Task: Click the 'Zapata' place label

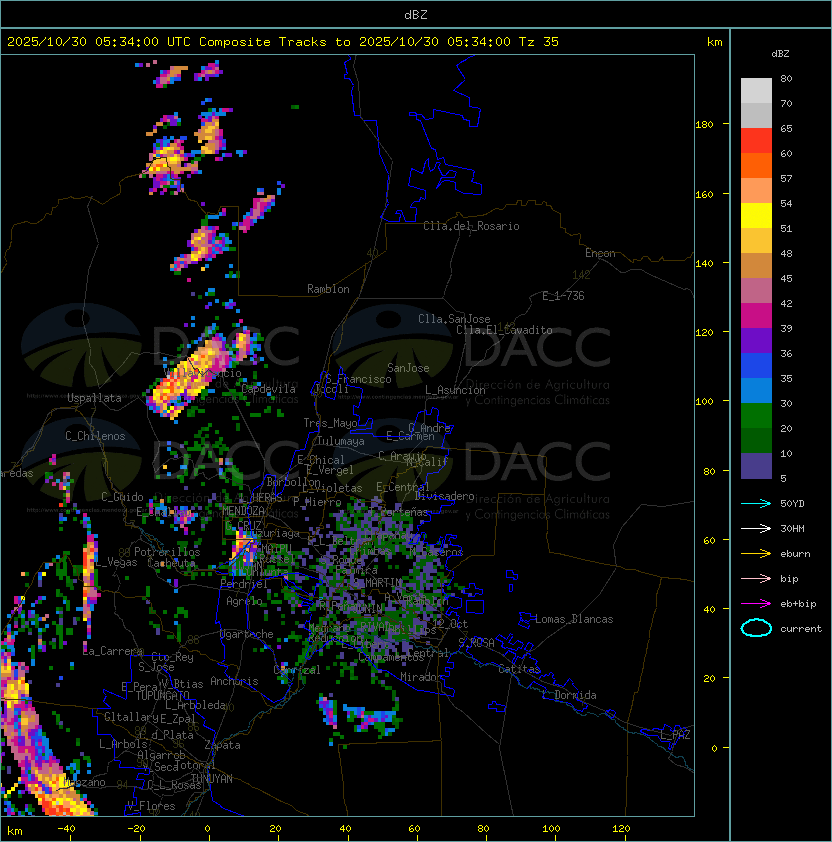Action: coord(222,745)
